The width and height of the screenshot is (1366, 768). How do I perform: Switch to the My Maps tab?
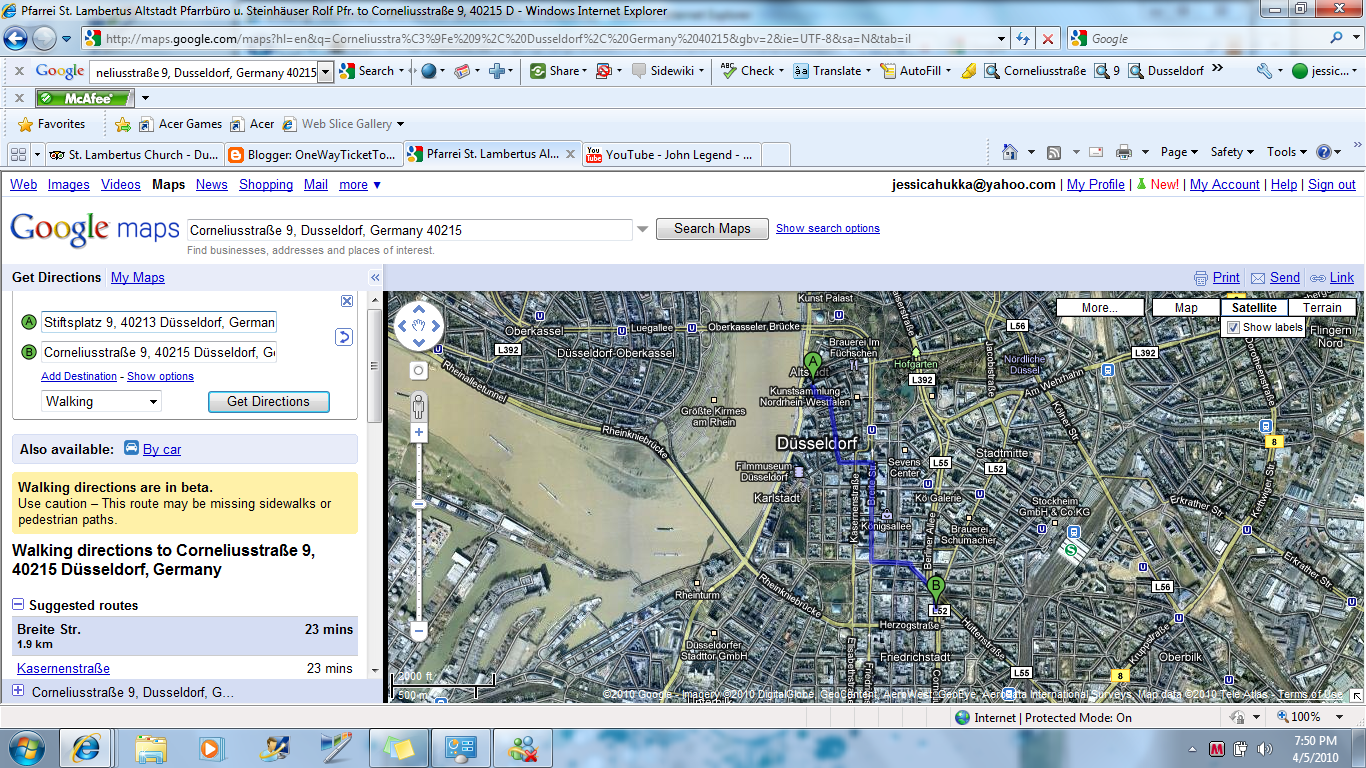pos(138,277)
